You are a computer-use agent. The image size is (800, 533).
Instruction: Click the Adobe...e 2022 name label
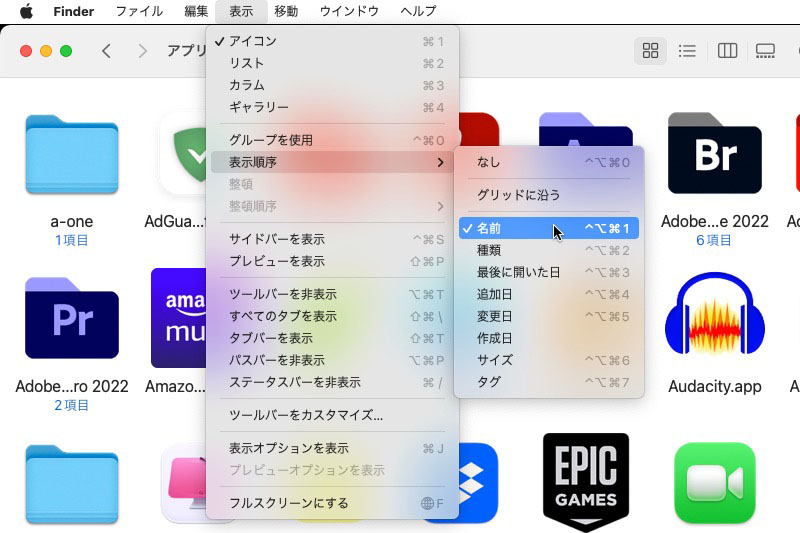714,221
